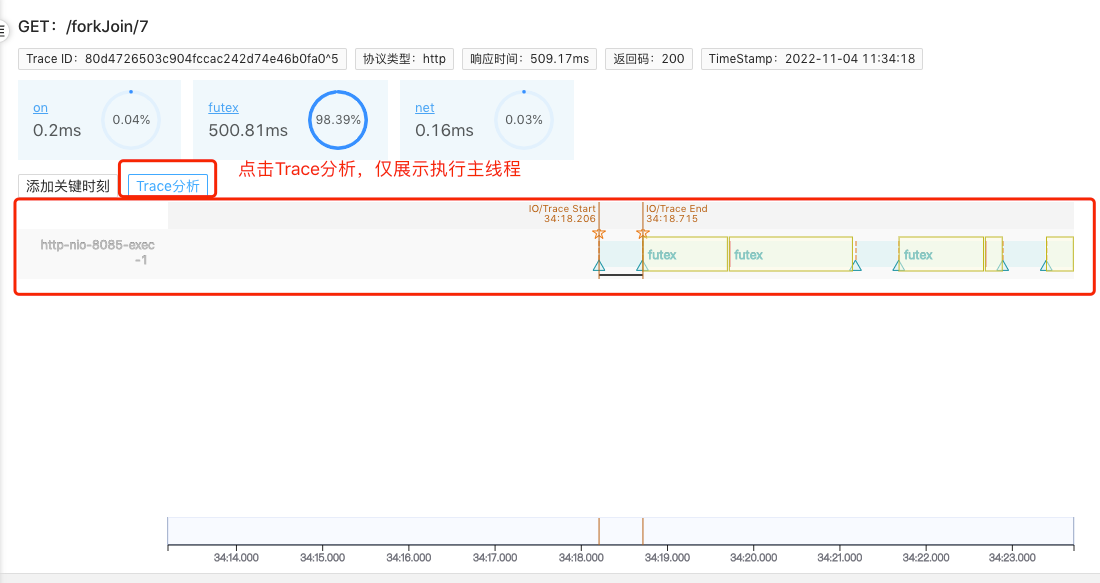The image size is (1100, 583).
Task: Click the IO/Trace End star marker
Action: [643, 233]
